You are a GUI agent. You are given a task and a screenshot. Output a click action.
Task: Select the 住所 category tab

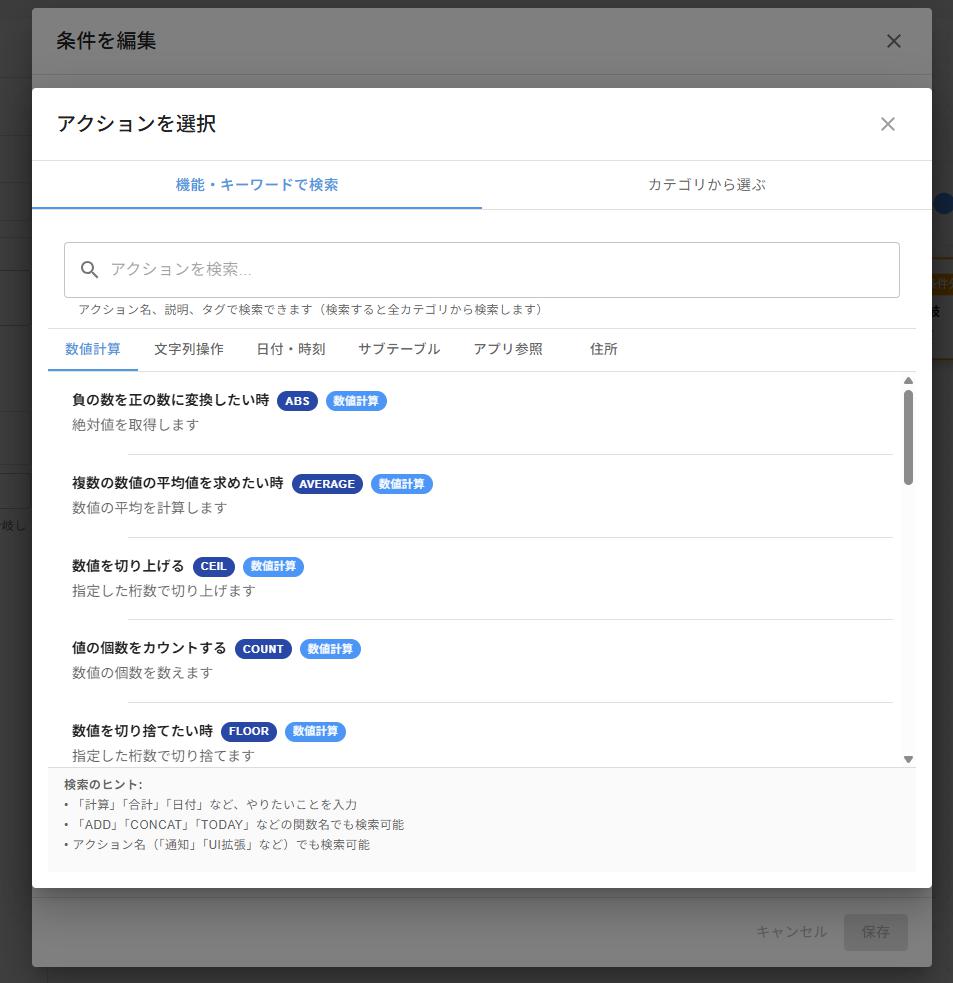click(x=602, y=349)
